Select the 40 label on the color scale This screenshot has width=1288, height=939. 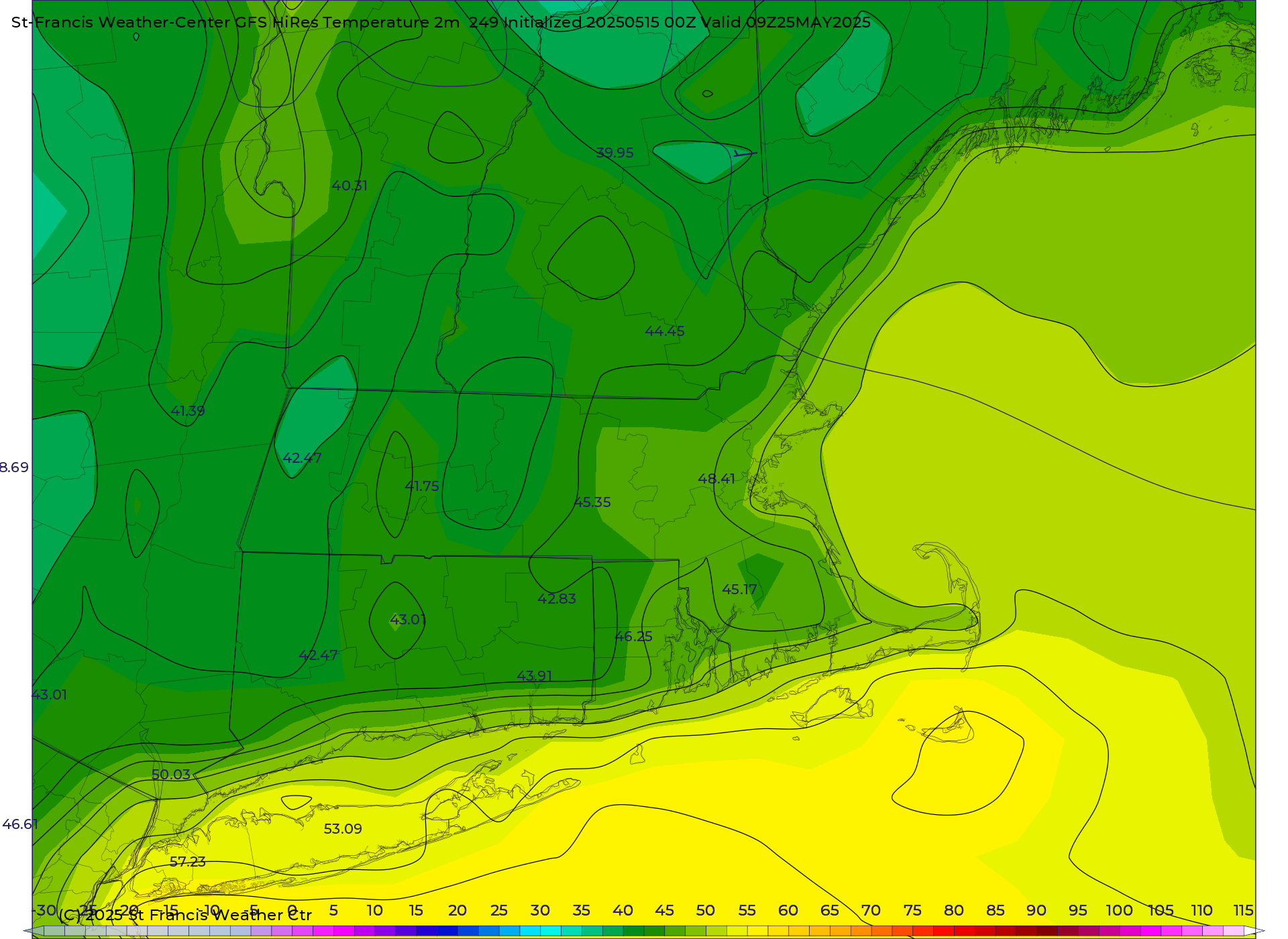pyautogui.click(x=623, y=910)
